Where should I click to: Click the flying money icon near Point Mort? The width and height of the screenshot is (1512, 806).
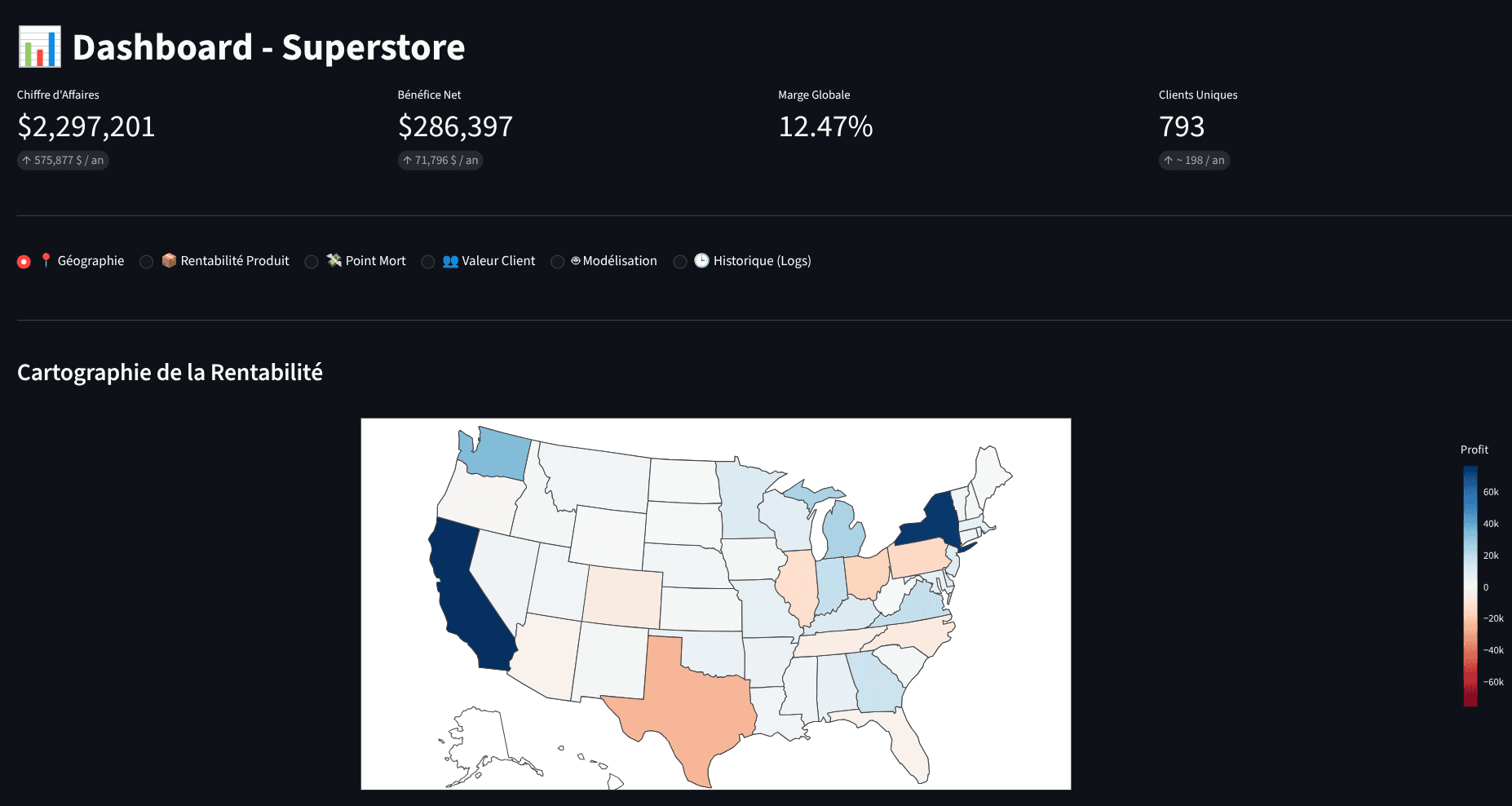[x=333, y=260]
